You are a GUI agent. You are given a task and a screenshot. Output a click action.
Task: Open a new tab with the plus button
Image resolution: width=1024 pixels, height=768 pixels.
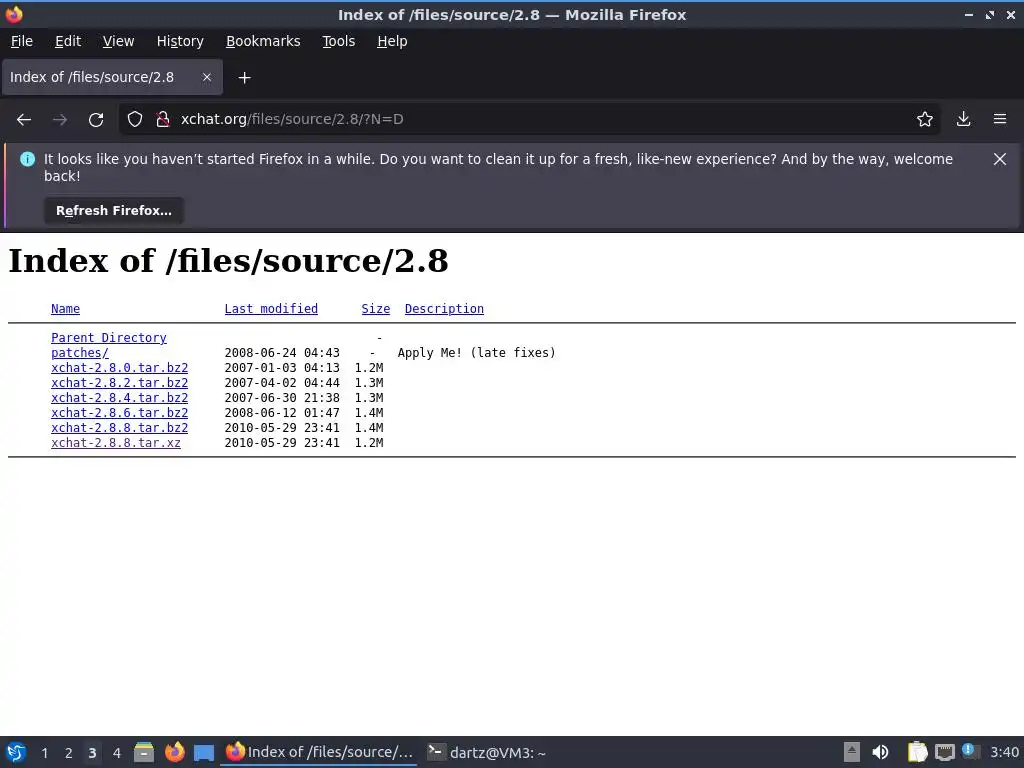click(244, 78)
